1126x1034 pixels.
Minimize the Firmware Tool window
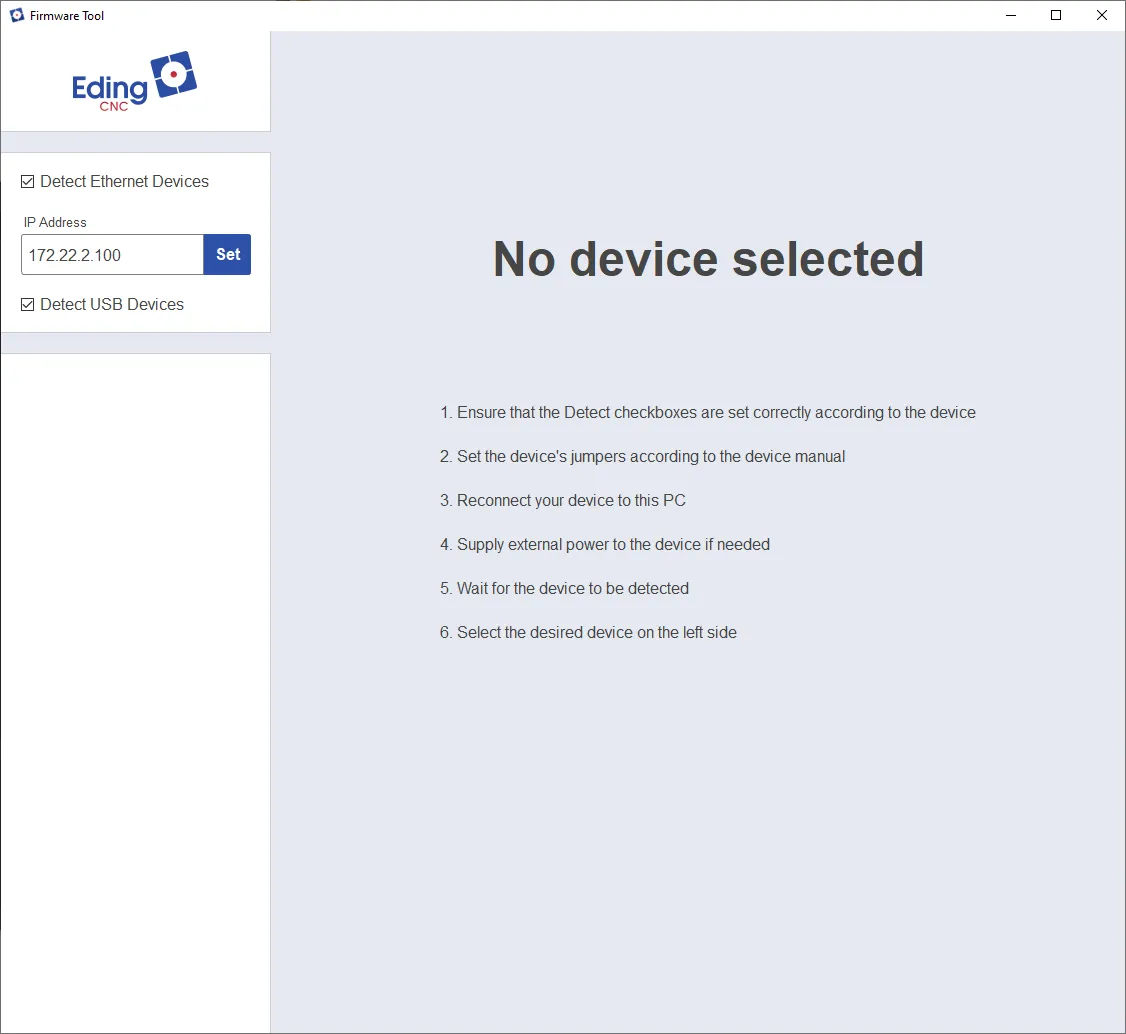pos(1011,15)
